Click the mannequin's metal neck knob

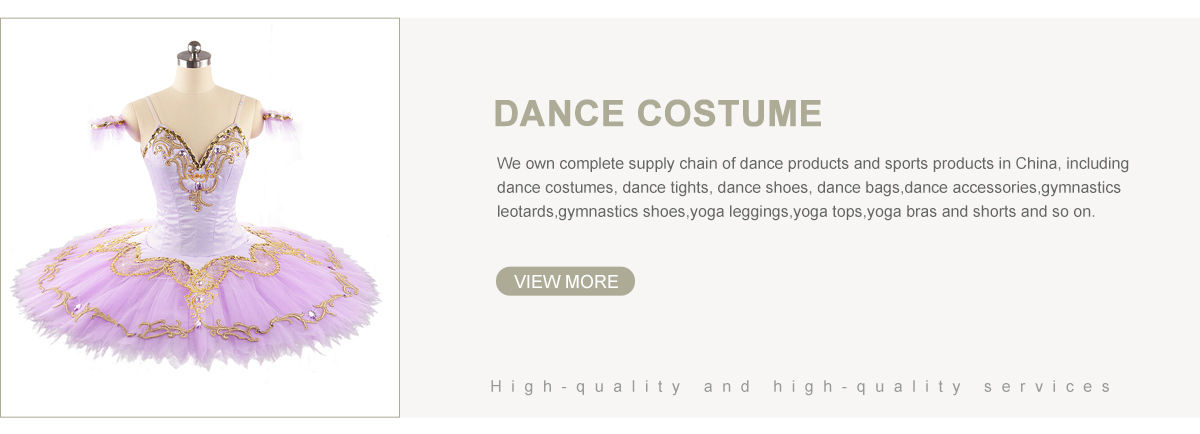[193, 53]
